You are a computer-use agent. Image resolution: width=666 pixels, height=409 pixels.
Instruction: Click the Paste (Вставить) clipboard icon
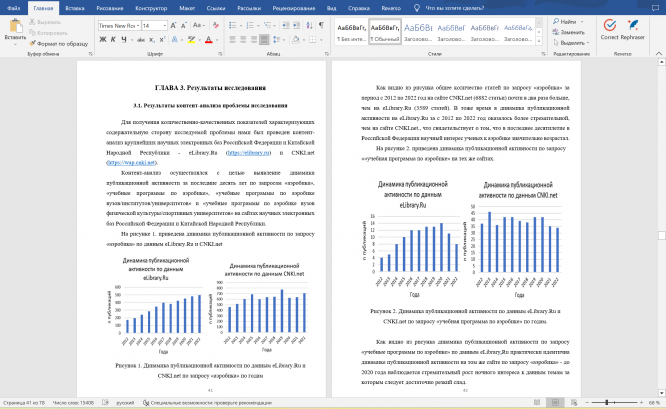click(x=15, y=26)
